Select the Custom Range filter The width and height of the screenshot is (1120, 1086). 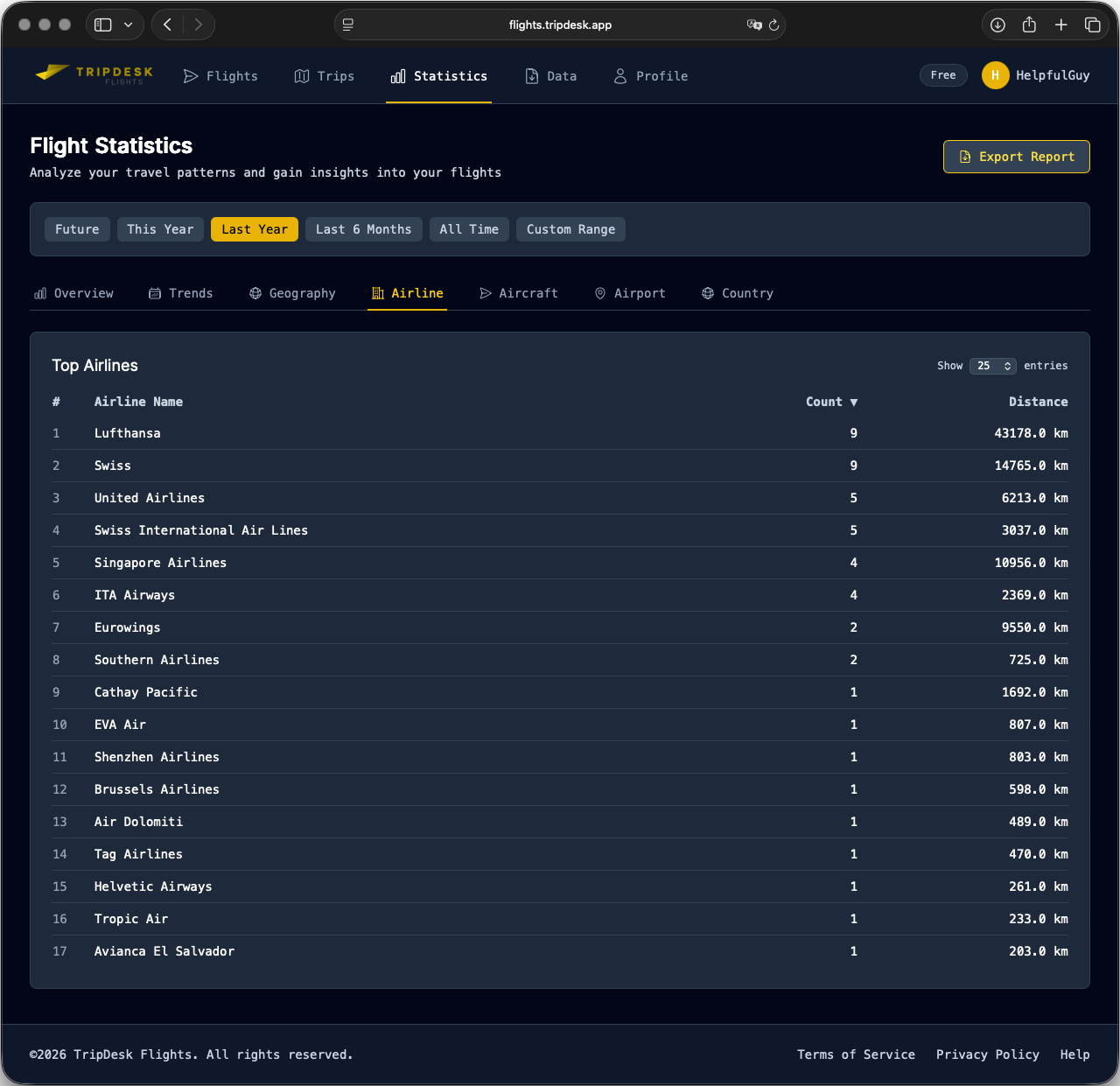pos(570,229)
